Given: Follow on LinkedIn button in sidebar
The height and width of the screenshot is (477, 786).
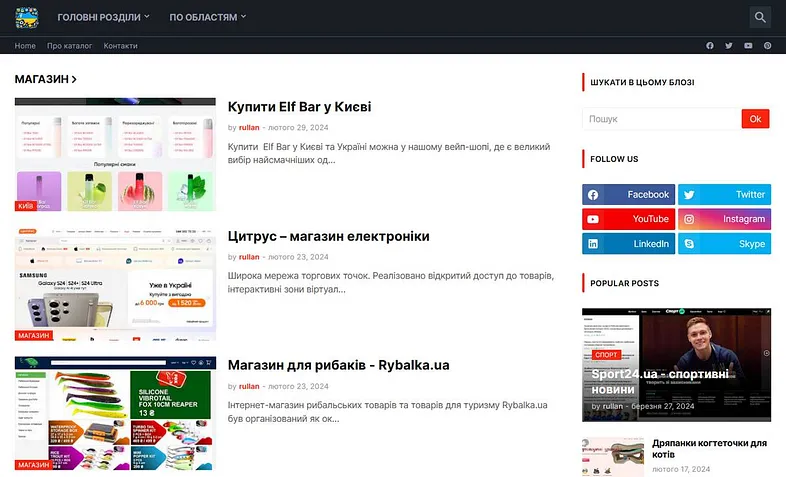Looking at the screenshot, I should coord(629,244).
